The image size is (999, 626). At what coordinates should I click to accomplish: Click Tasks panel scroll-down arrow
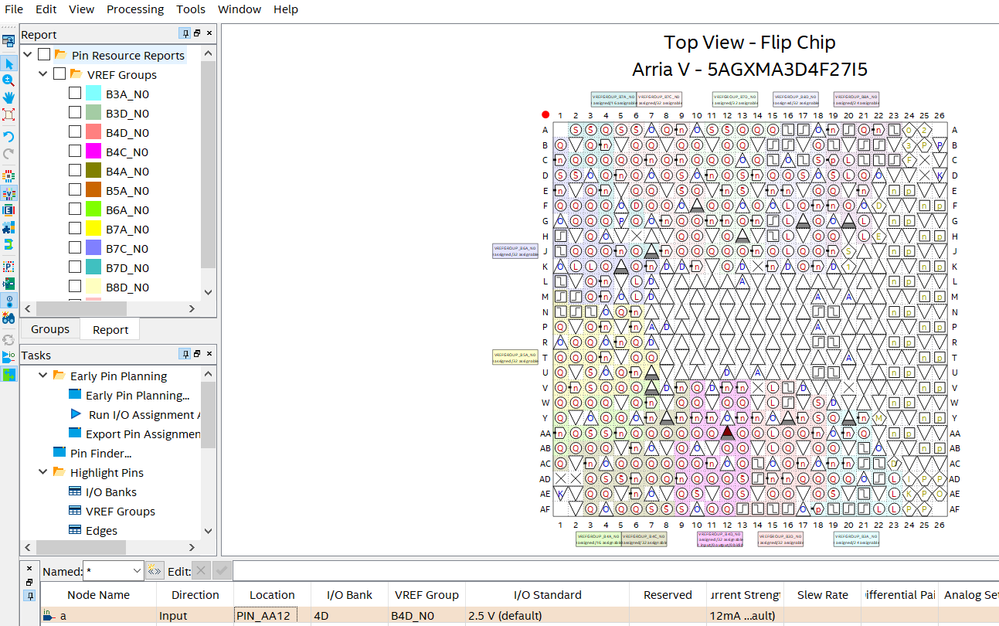(208, 530)
